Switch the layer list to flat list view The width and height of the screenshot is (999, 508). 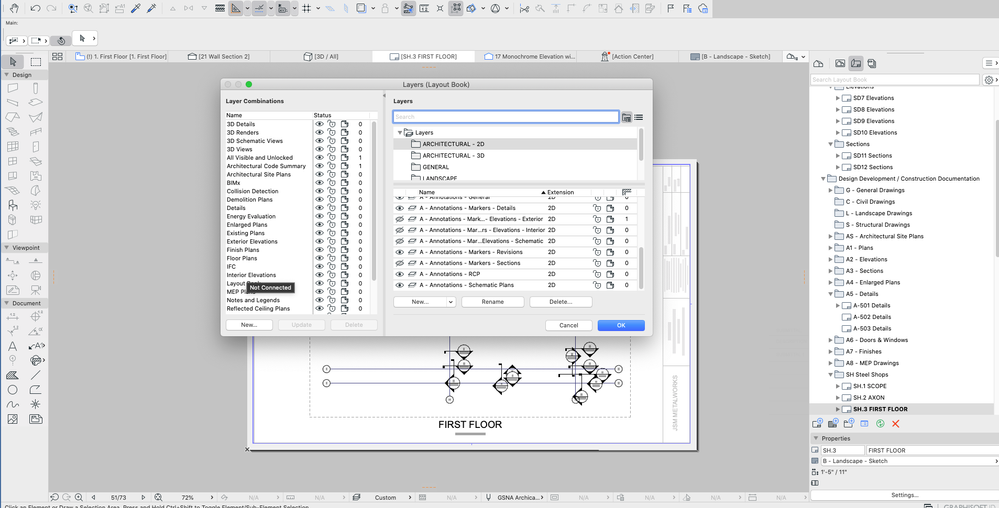pyautogui.click(x=638, y=117)
